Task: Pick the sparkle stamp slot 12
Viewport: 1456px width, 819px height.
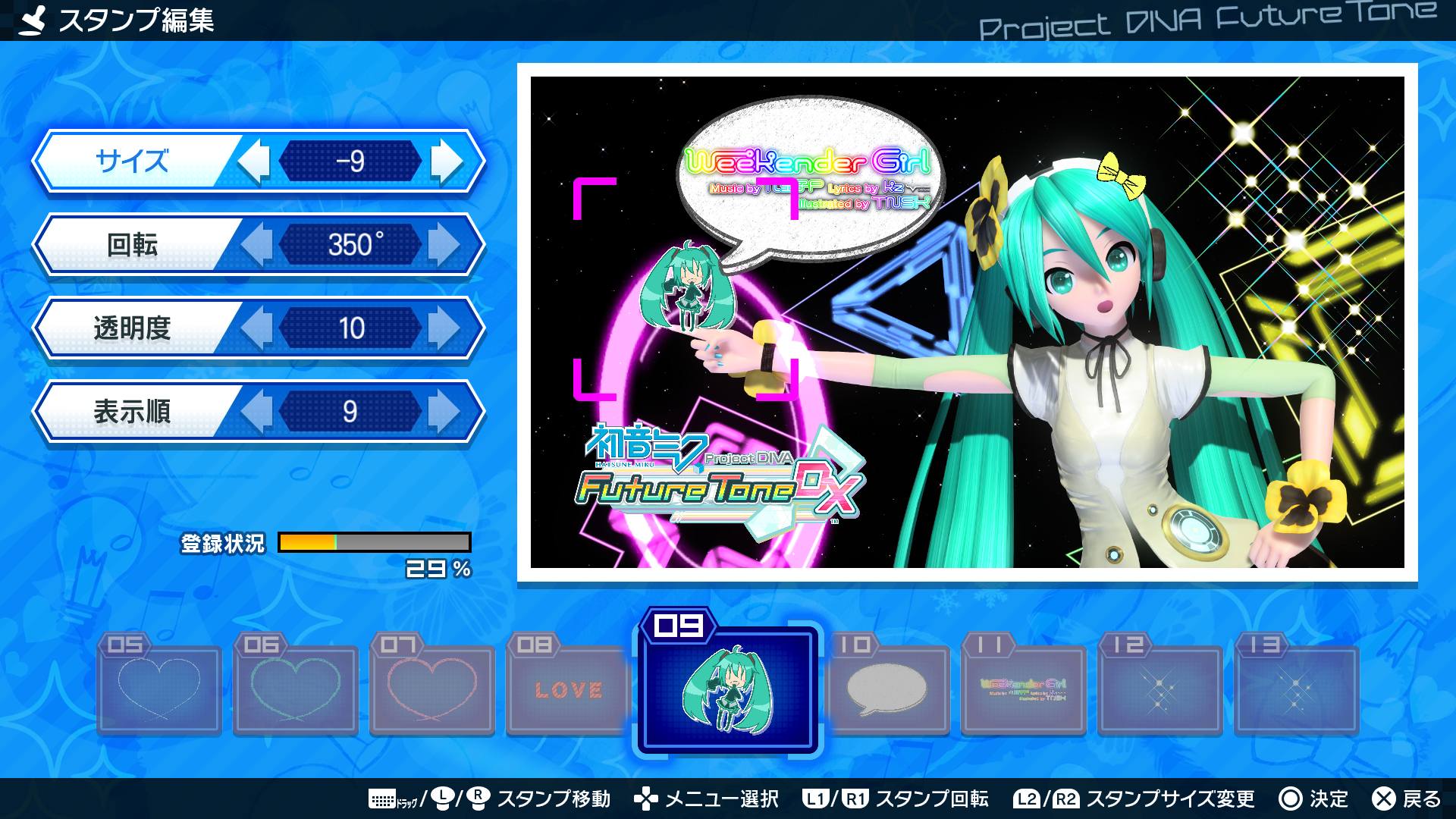Action: (1160, 689)
